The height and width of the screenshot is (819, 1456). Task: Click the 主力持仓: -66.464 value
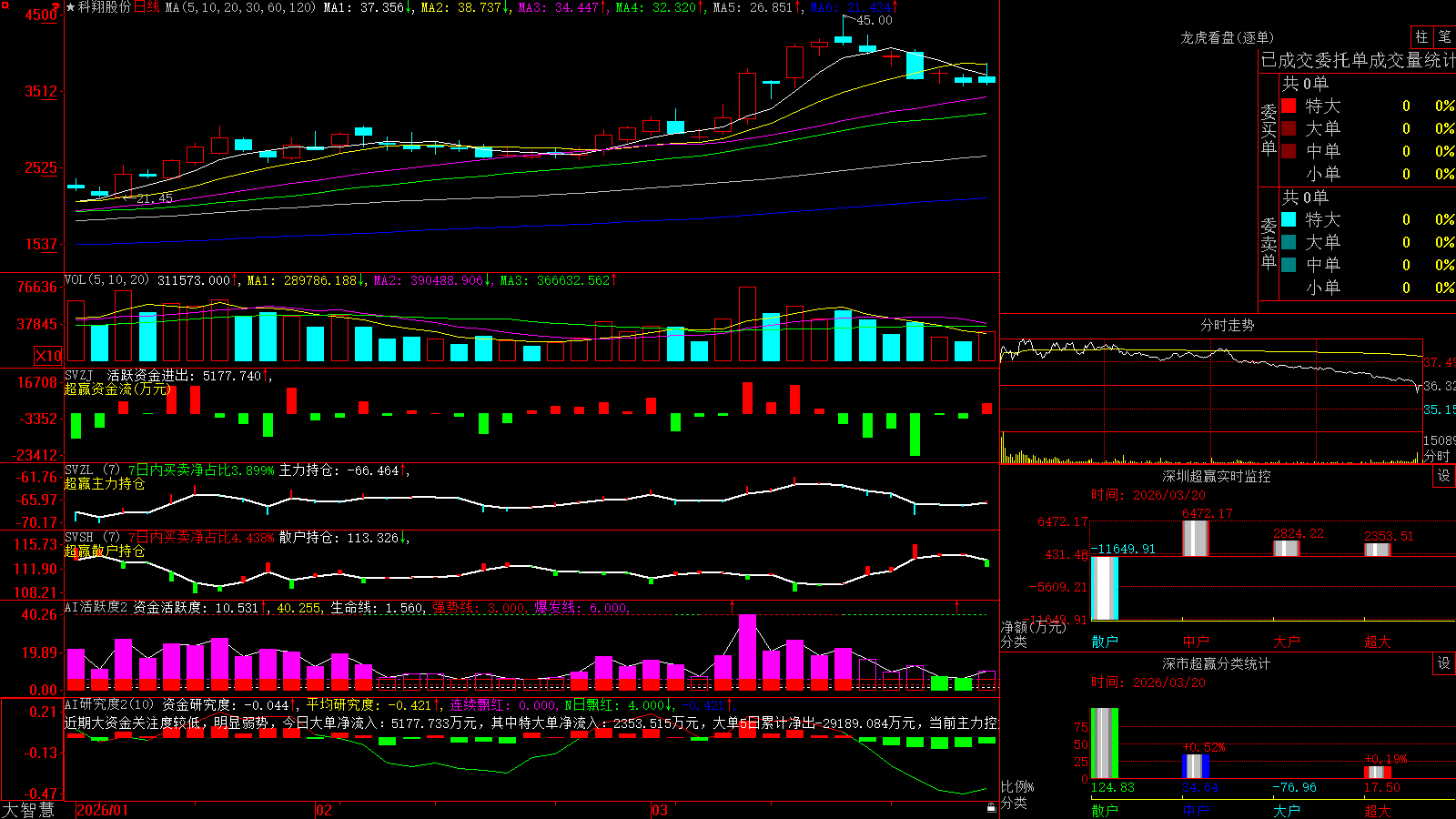coord(343,470)
